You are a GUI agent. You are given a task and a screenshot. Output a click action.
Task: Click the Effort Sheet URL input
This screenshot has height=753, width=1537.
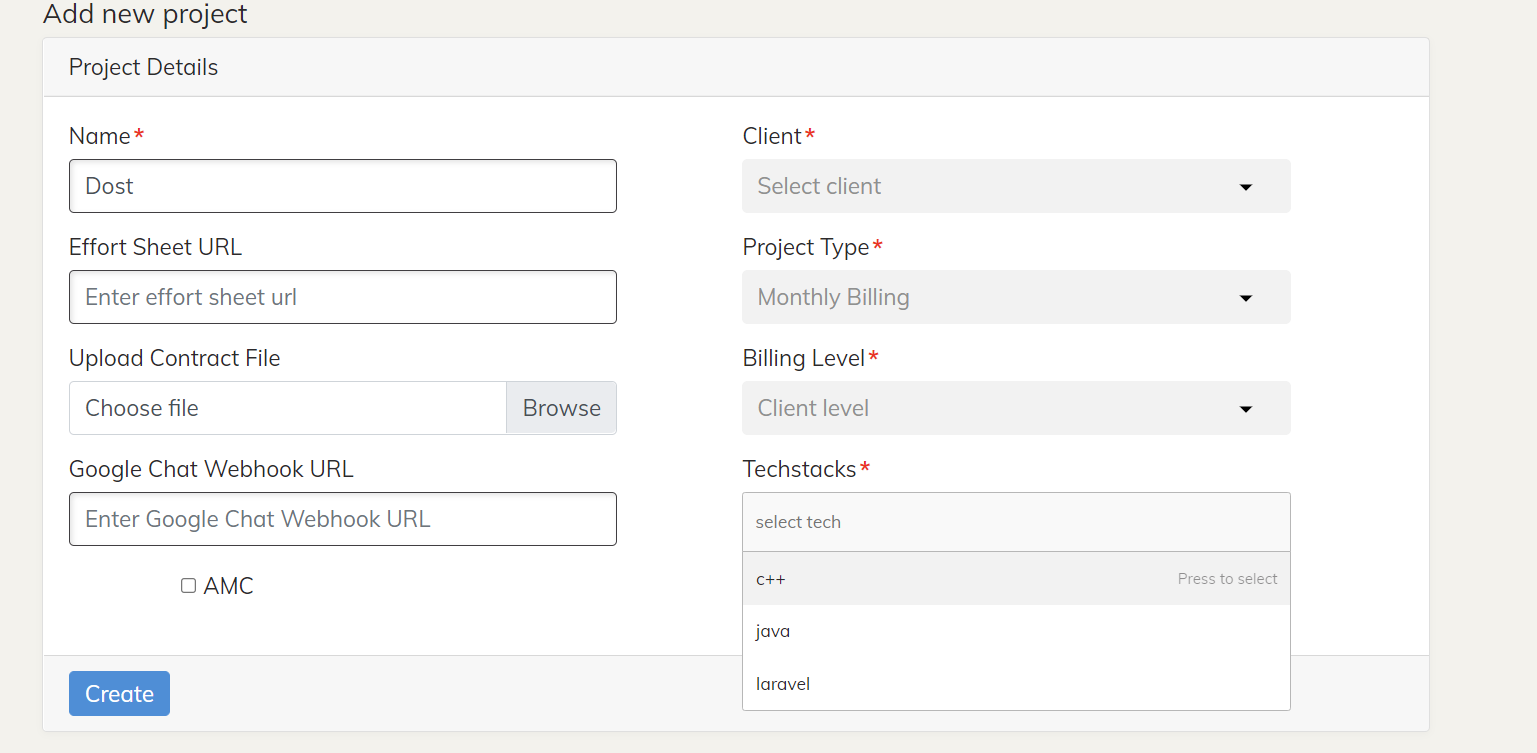point(343,297)
